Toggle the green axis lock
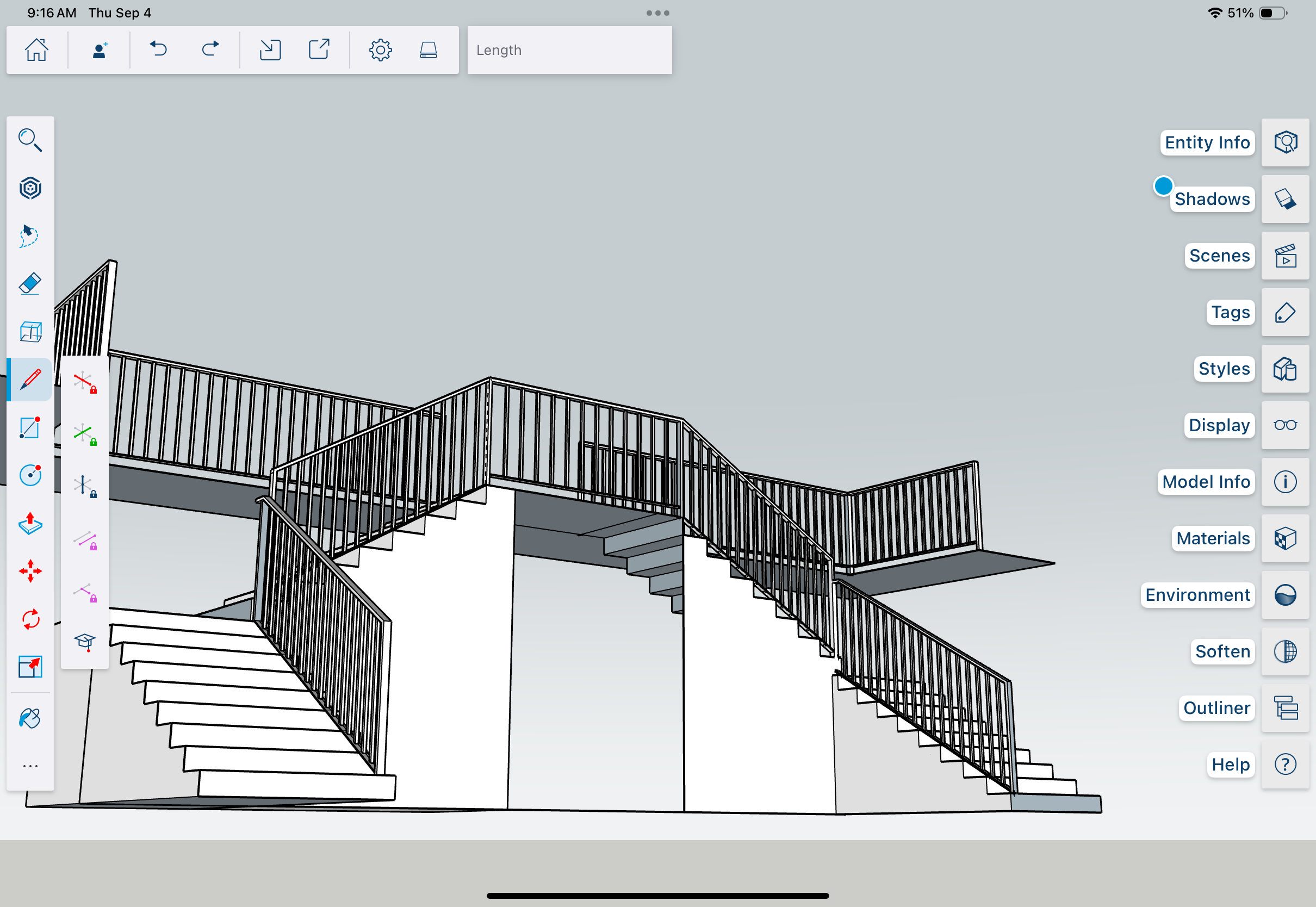Viewport: 1316px width, 907px height. (x=85, y=434)
